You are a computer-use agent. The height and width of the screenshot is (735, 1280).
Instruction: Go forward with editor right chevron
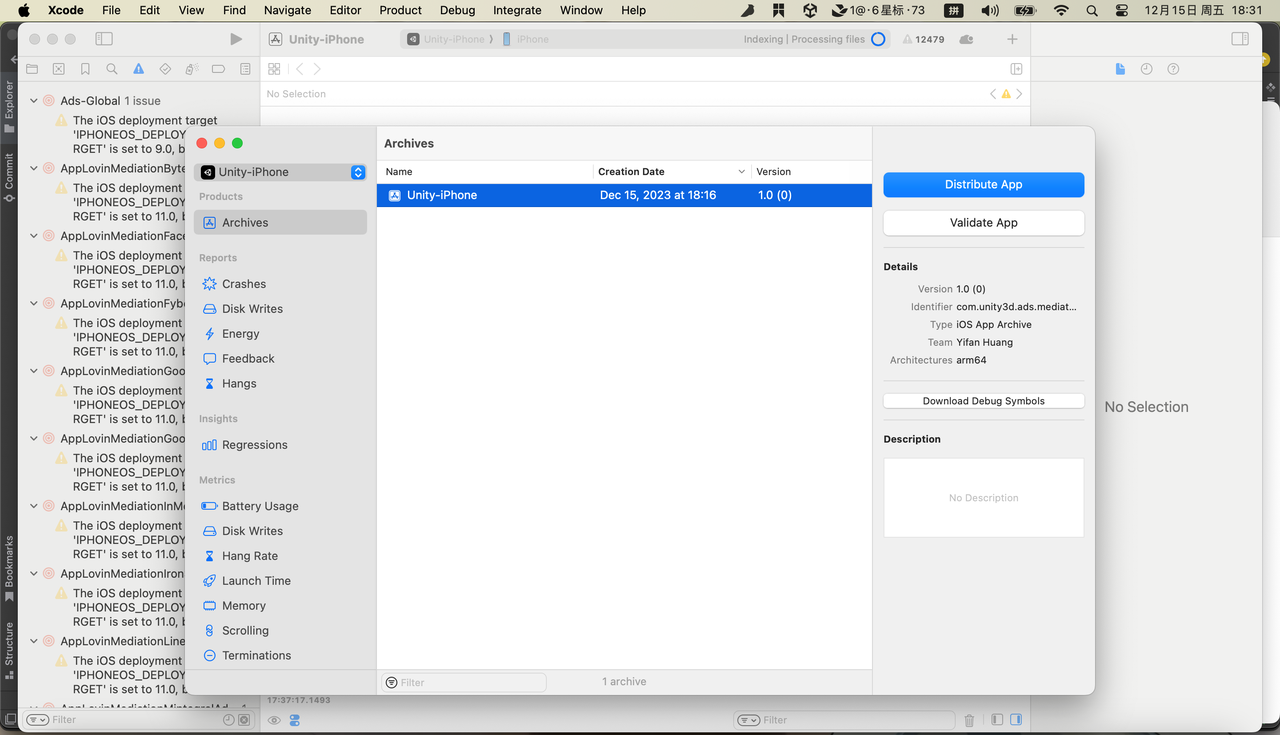click(318, 69)
